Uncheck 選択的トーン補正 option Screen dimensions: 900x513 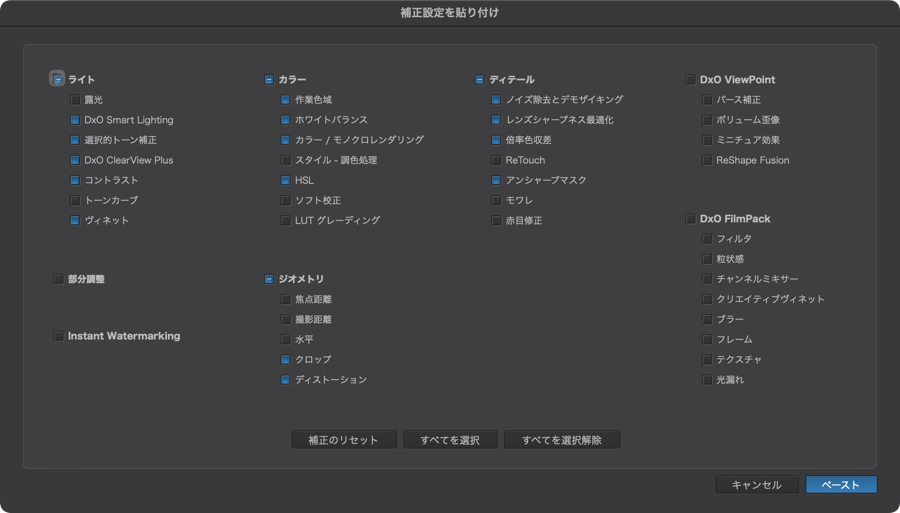coord(75,140)
